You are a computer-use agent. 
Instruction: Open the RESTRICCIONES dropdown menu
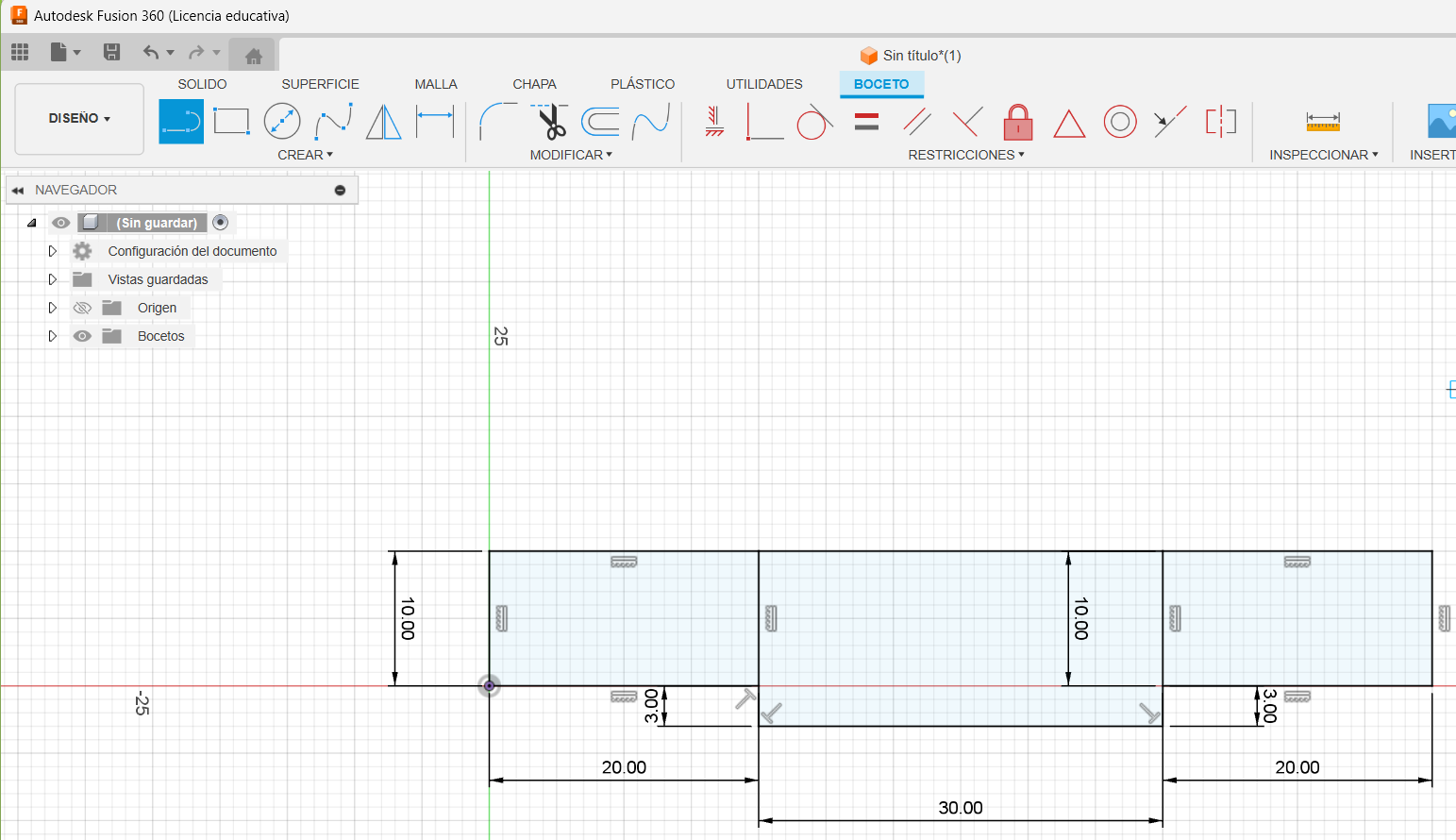[x=966, y=155]
